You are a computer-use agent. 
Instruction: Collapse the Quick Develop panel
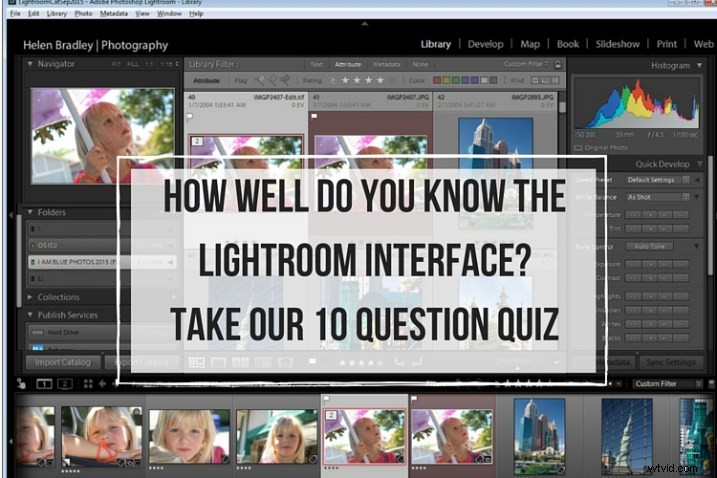click(x=700, y=164)
